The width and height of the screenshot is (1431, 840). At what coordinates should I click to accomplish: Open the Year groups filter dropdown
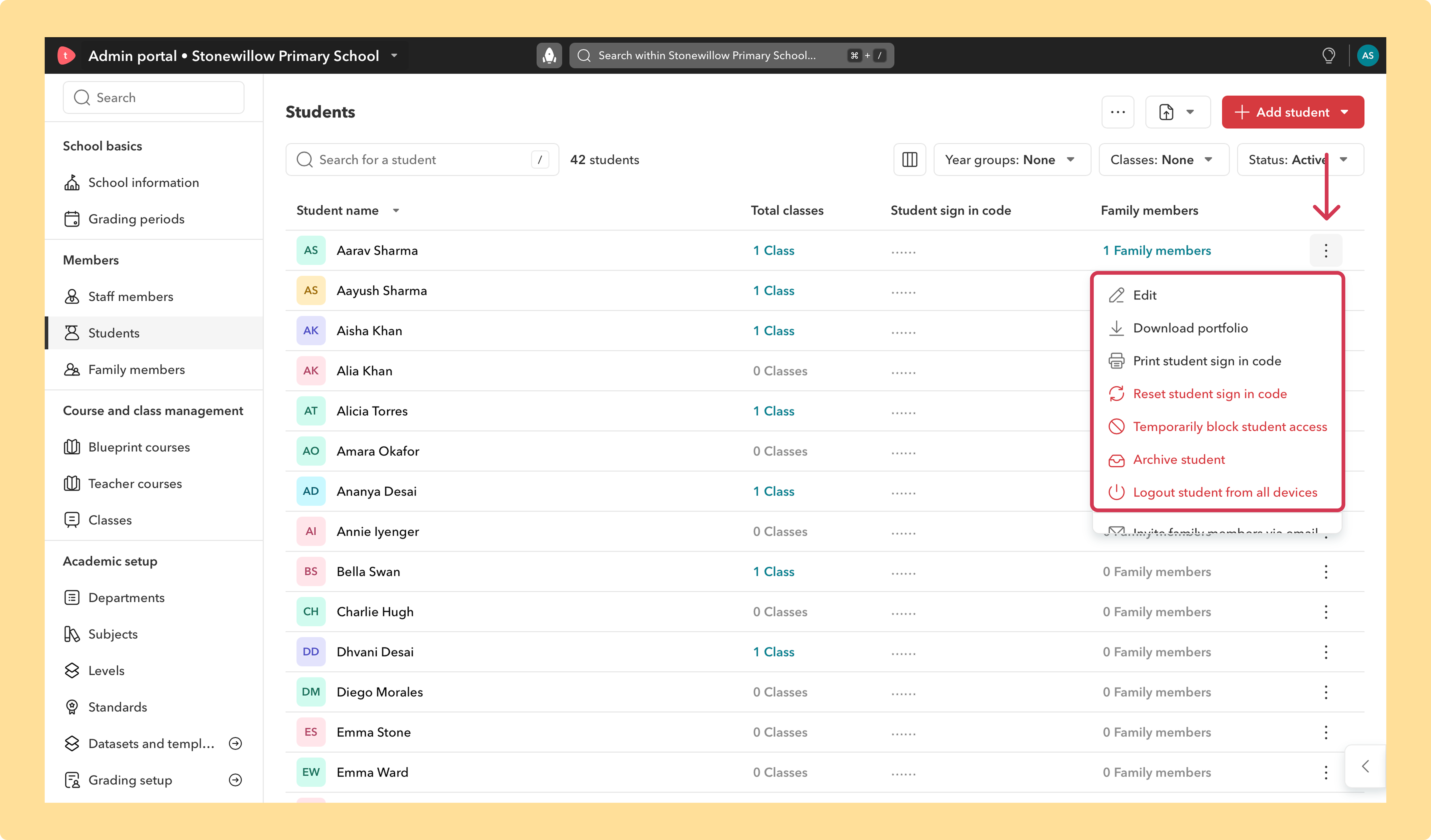1012,159
